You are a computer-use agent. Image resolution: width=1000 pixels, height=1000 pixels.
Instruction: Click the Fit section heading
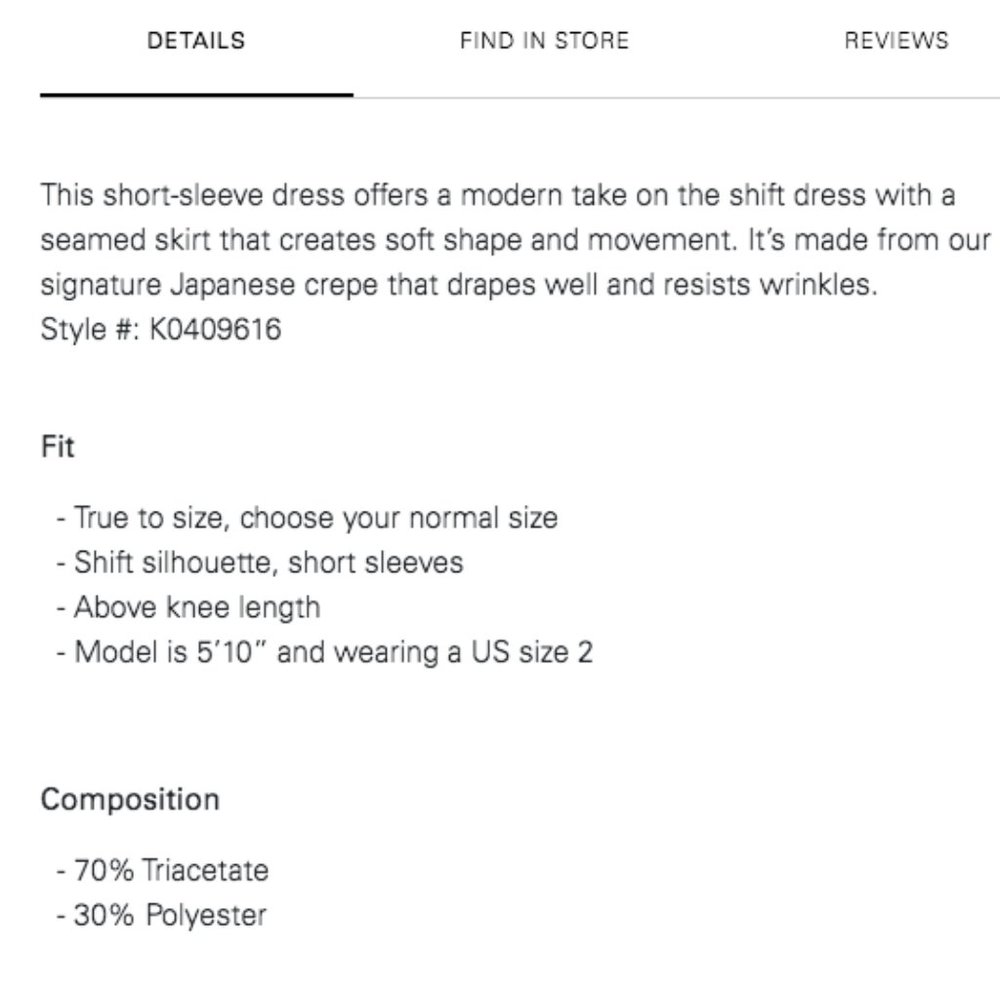click(57, 446)
